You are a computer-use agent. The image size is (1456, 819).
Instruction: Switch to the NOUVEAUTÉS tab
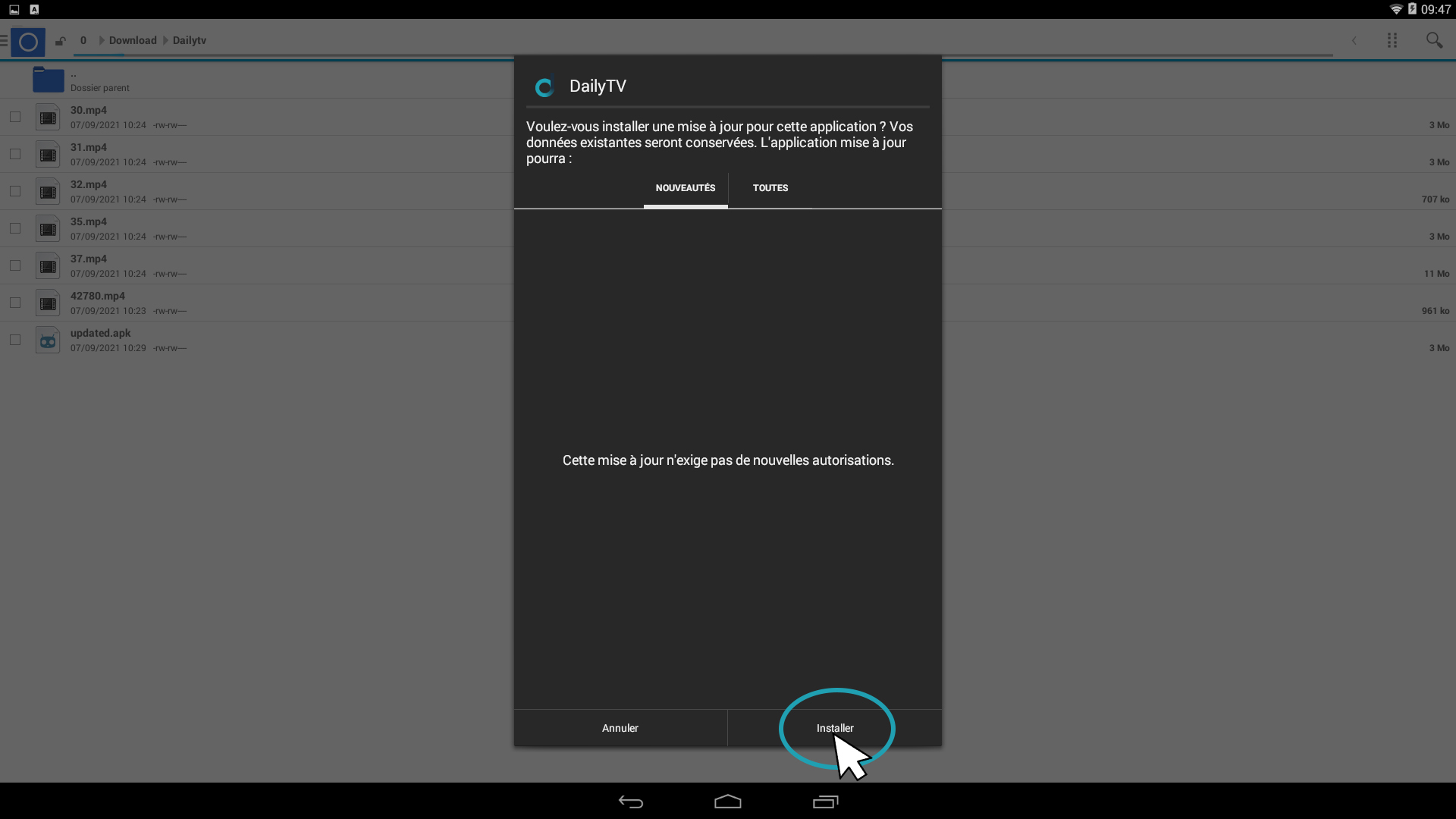coord(686,188)
